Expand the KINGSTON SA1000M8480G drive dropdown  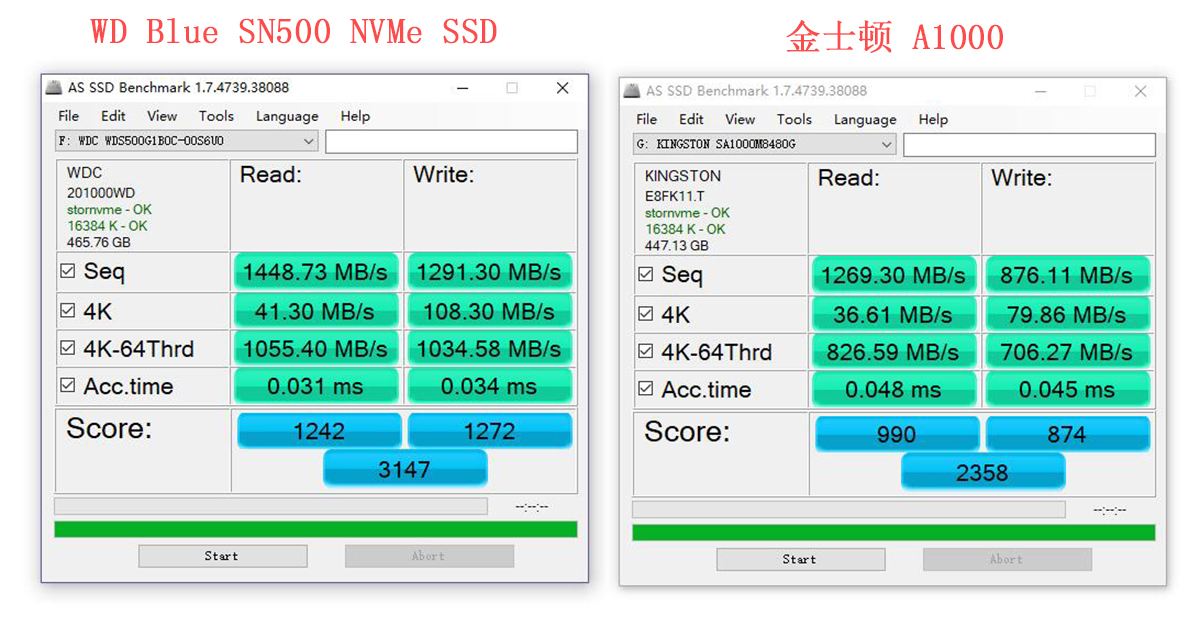[886, 144]
